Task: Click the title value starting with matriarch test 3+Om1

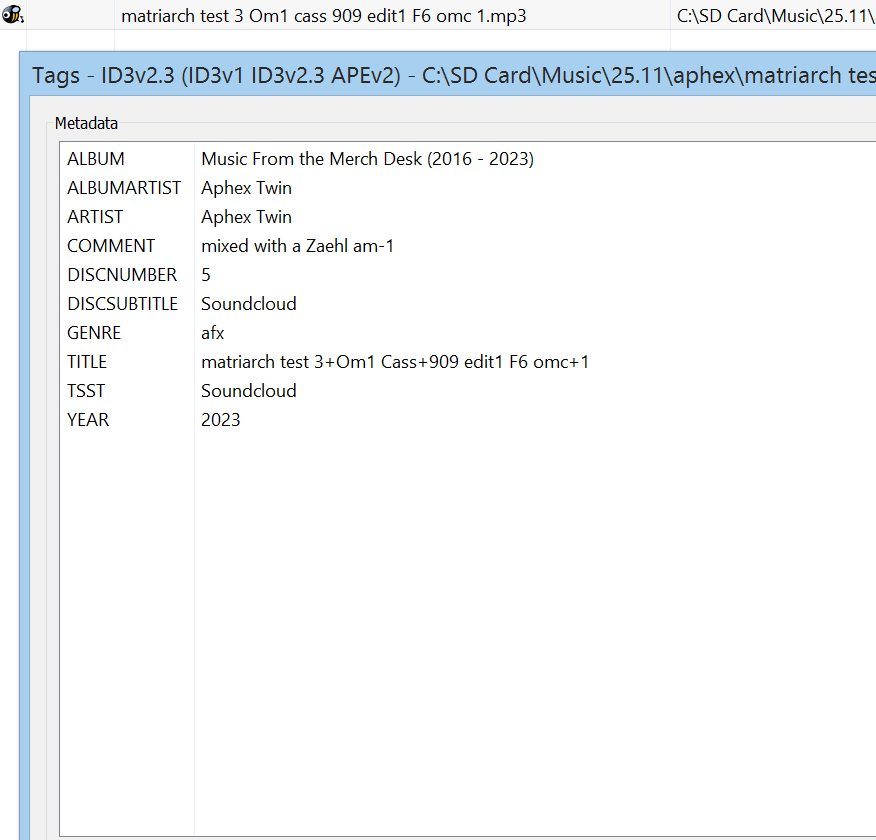Action: 394,362
